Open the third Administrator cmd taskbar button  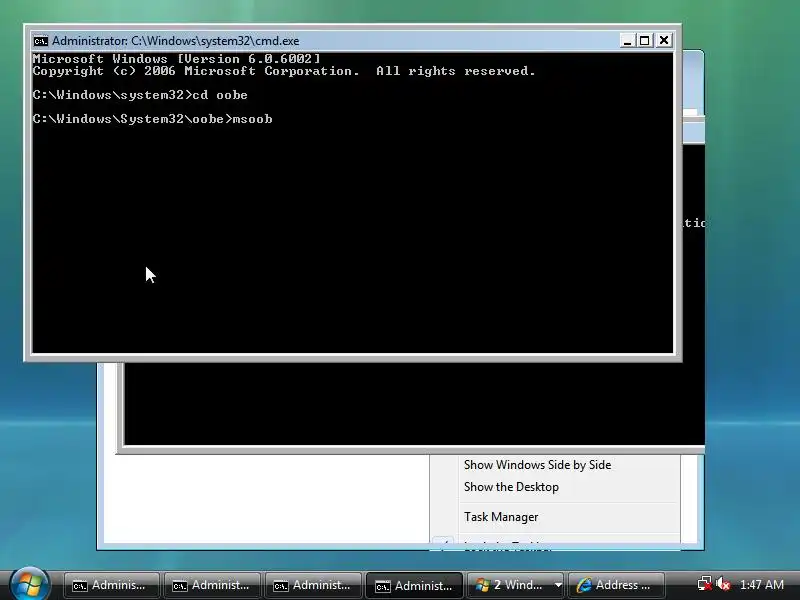[x=313, y=585]
